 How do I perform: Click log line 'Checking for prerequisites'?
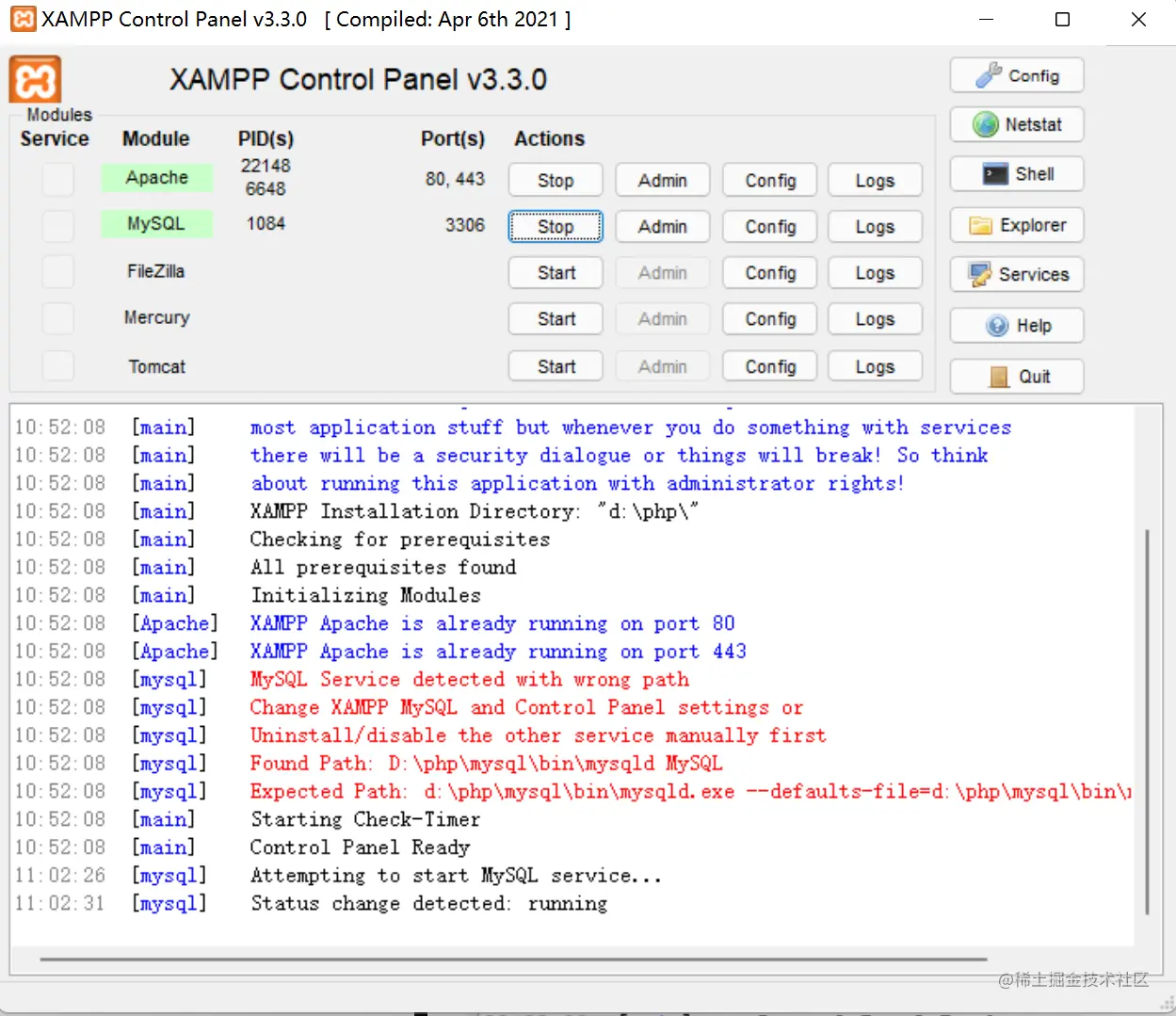tap(400, 540)
